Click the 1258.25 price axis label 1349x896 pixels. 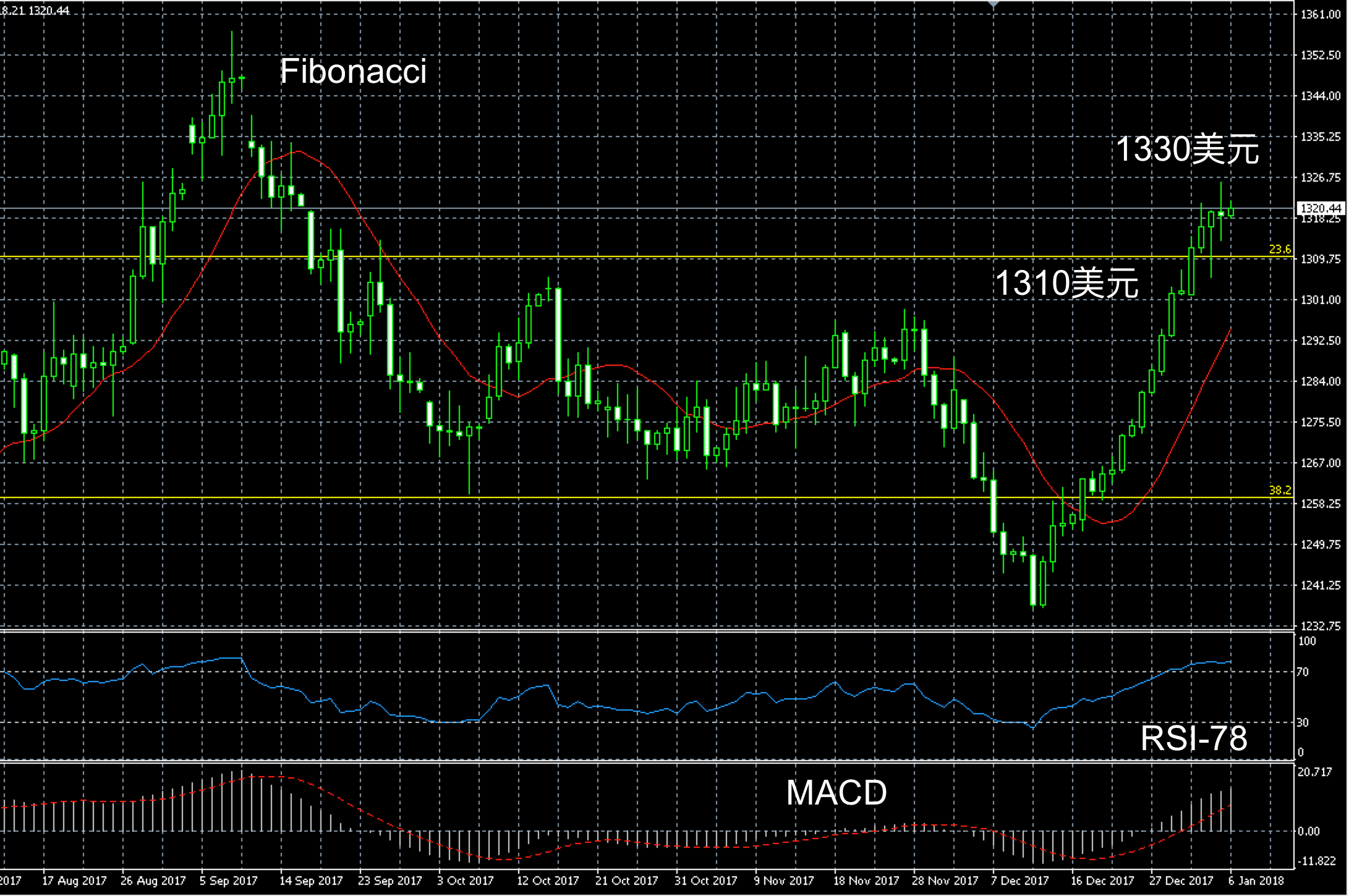click(x=1321, y=504)
